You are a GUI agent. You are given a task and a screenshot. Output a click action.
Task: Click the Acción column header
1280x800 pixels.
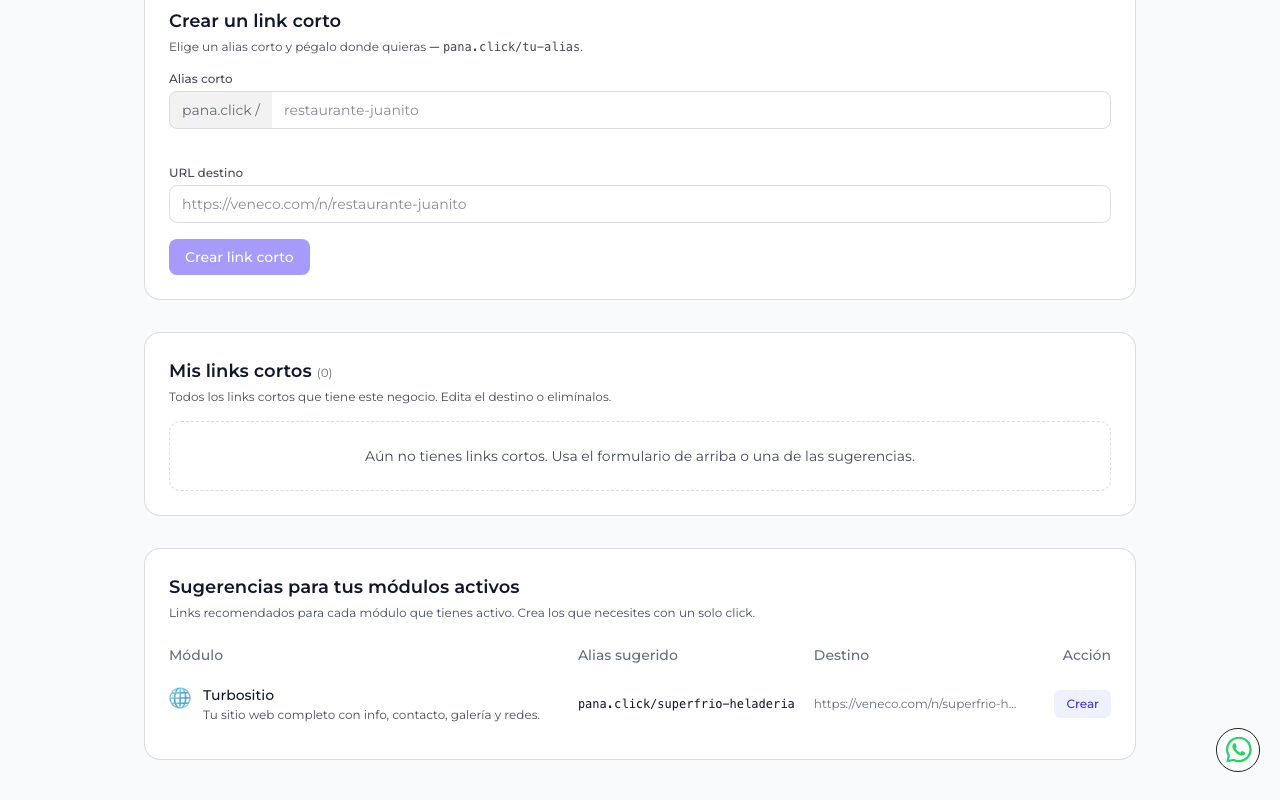point(1087,655)
